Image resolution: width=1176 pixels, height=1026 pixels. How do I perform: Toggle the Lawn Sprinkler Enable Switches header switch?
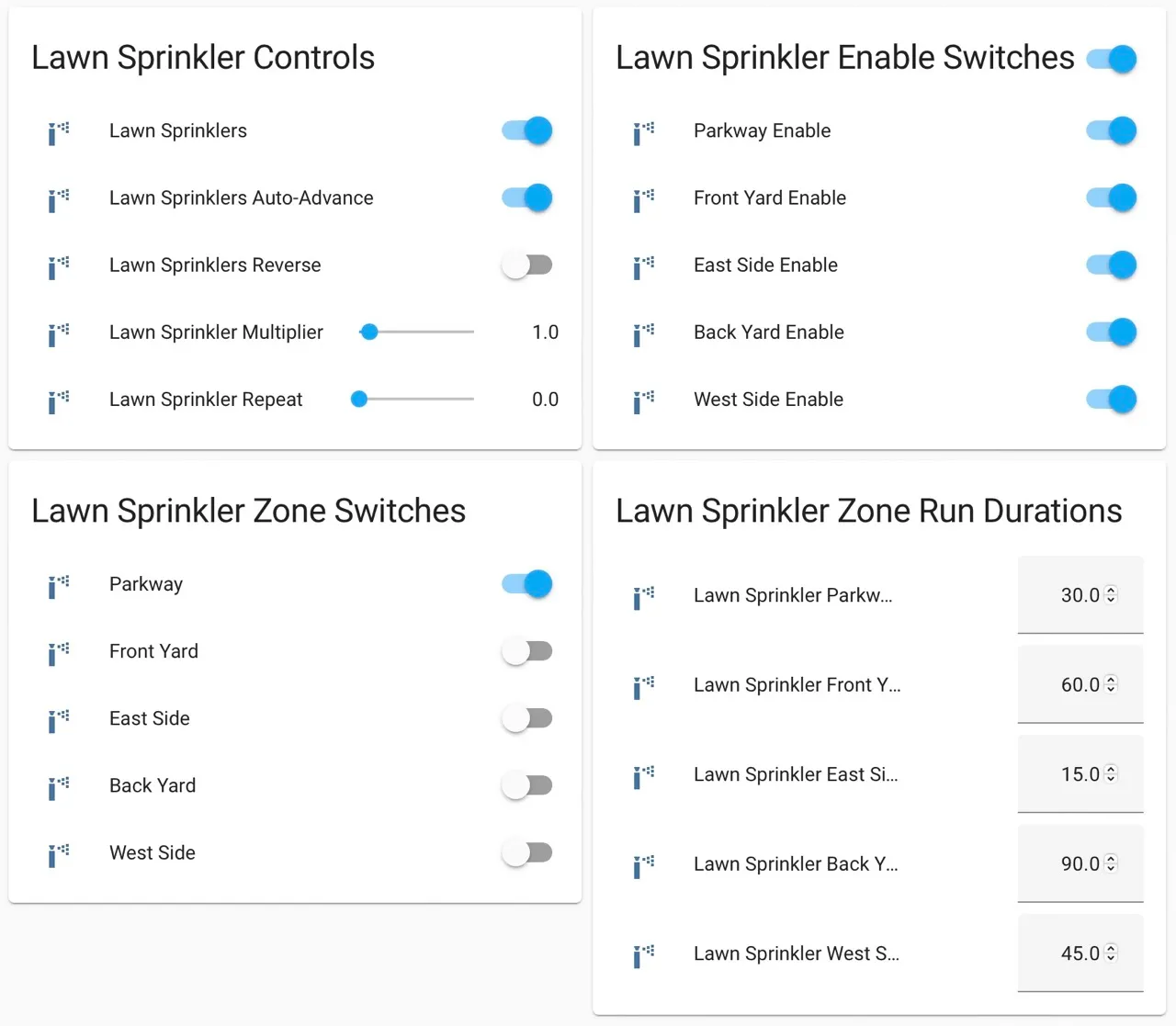pos(1112,59)
